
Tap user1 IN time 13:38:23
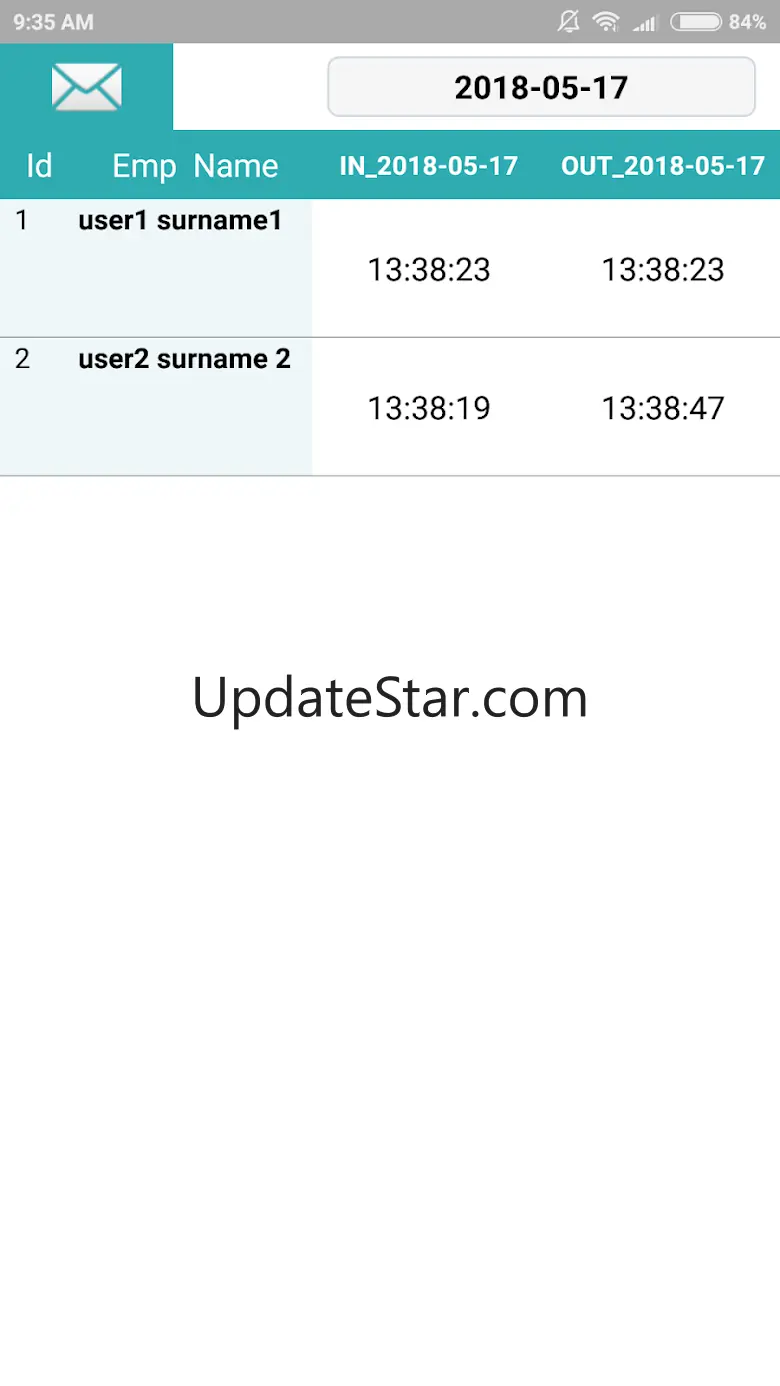pyautogui.click(x=429, y=270)
